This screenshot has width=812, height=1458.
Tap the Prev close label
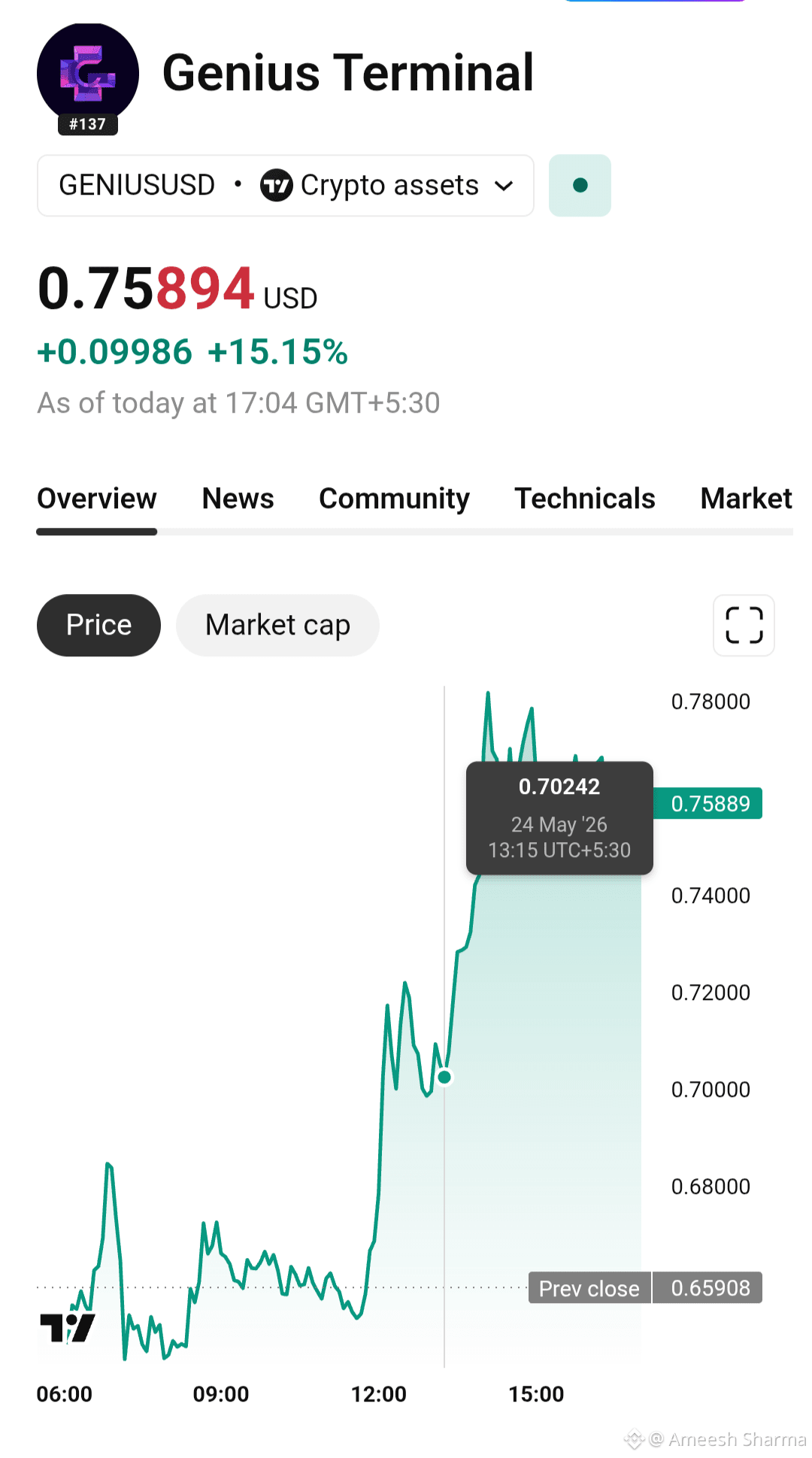[589, 1288]
